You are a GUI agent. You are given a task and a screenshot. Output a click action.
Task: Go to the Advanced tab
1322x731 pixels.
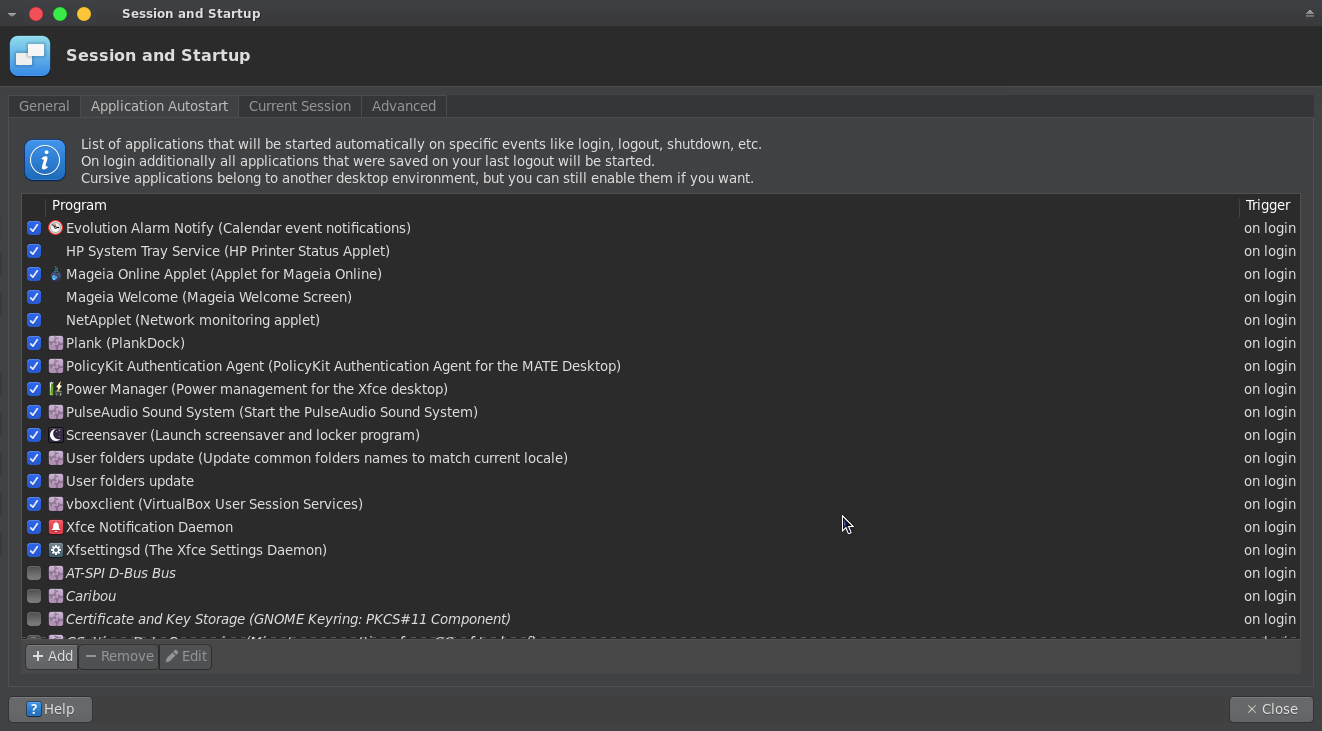(x=404, y=106)
